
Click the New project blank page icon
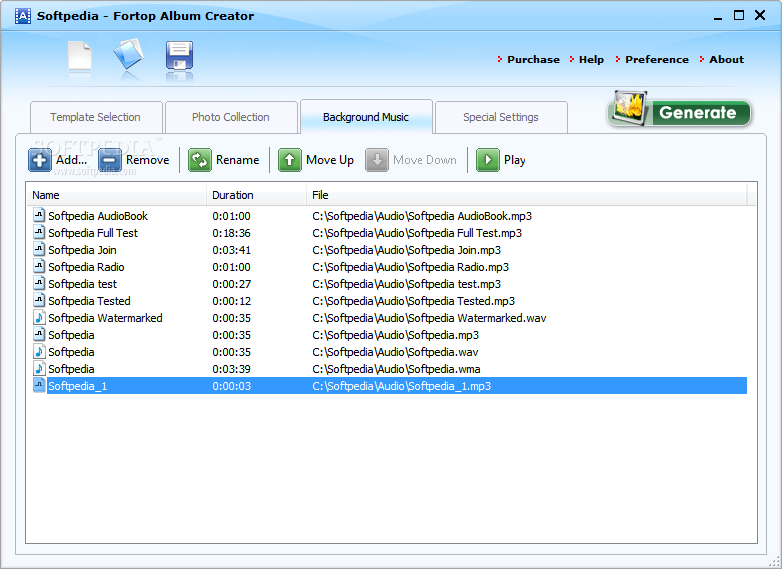click(x=80, y=57)
